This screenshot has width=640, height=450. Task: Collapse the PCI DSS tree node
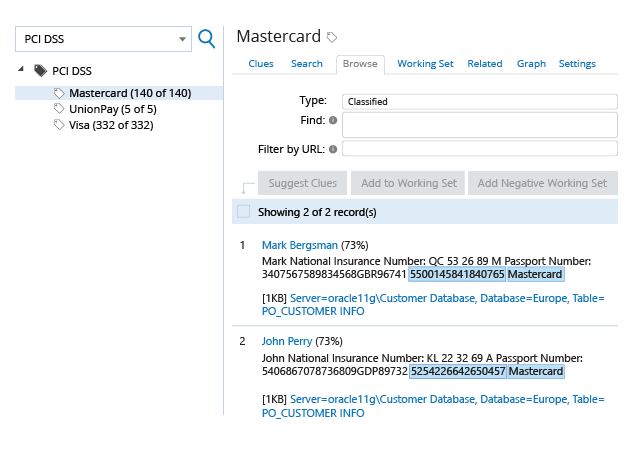coord(21,69)
